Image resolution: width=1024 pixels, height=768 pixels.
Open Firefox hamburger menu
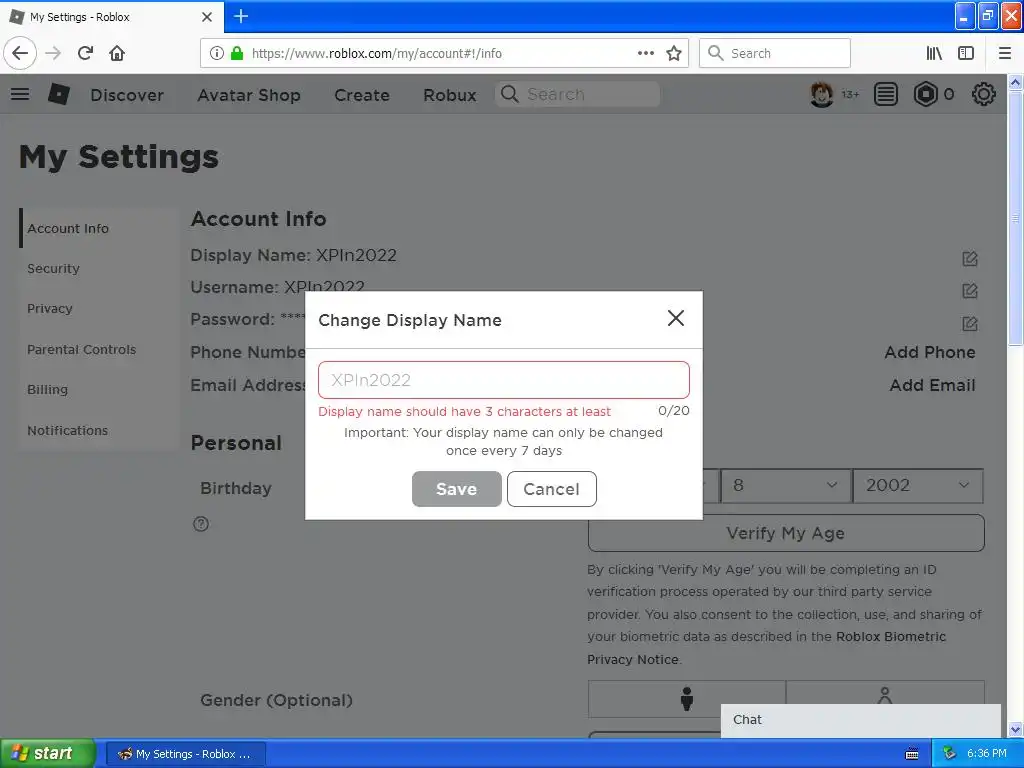pos(1005,54)
